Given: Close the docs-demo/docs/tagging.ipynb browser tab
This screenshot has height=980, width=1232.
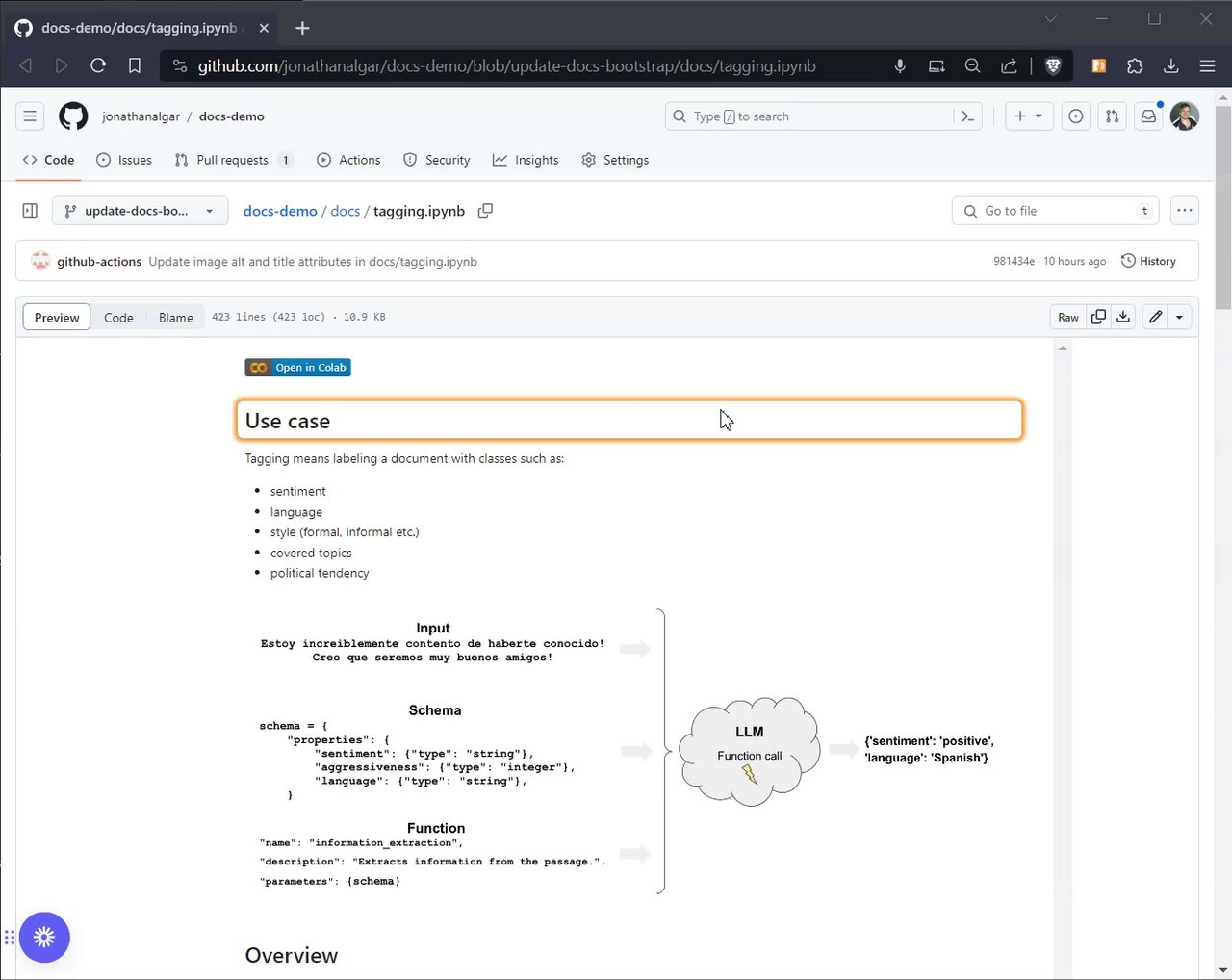Looking at the screenshot, I should tap(265, 28).
